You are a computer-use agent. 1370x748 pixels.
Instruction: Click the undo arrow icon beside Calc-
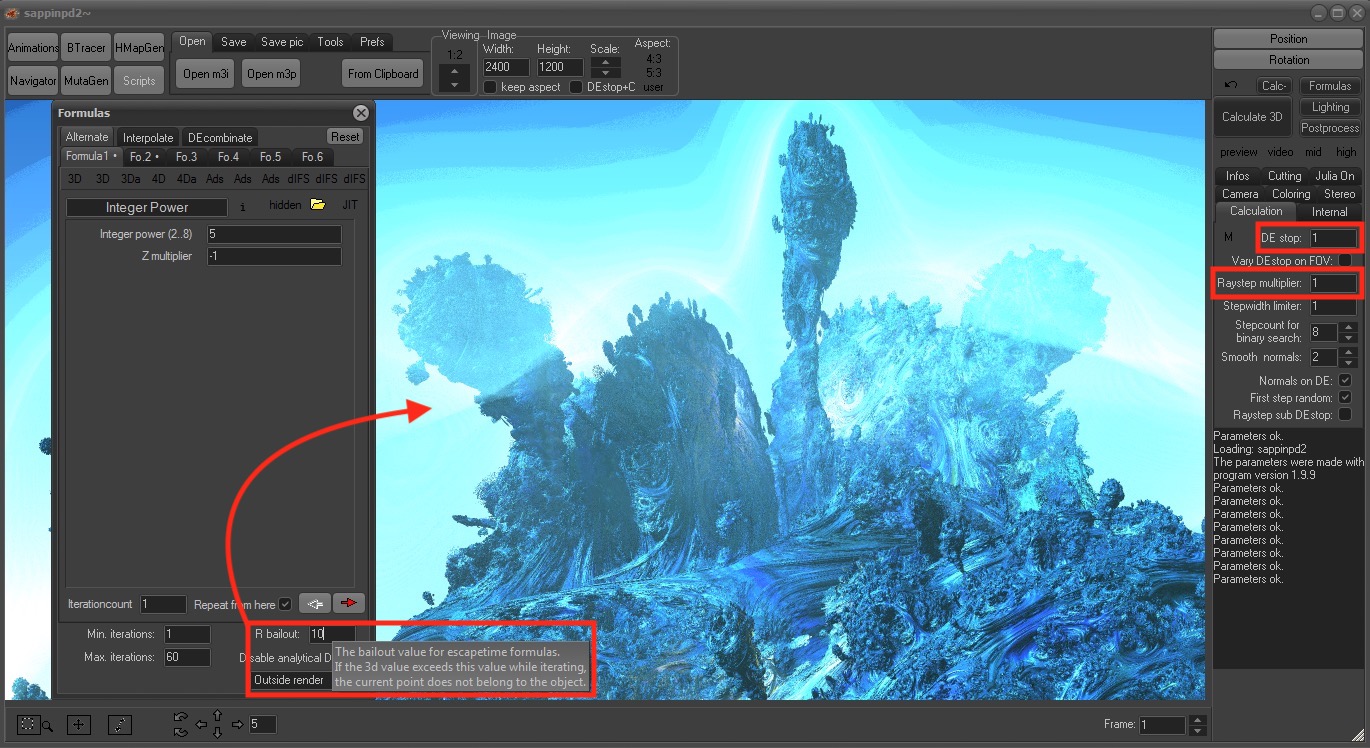(x=1231, y=86)
